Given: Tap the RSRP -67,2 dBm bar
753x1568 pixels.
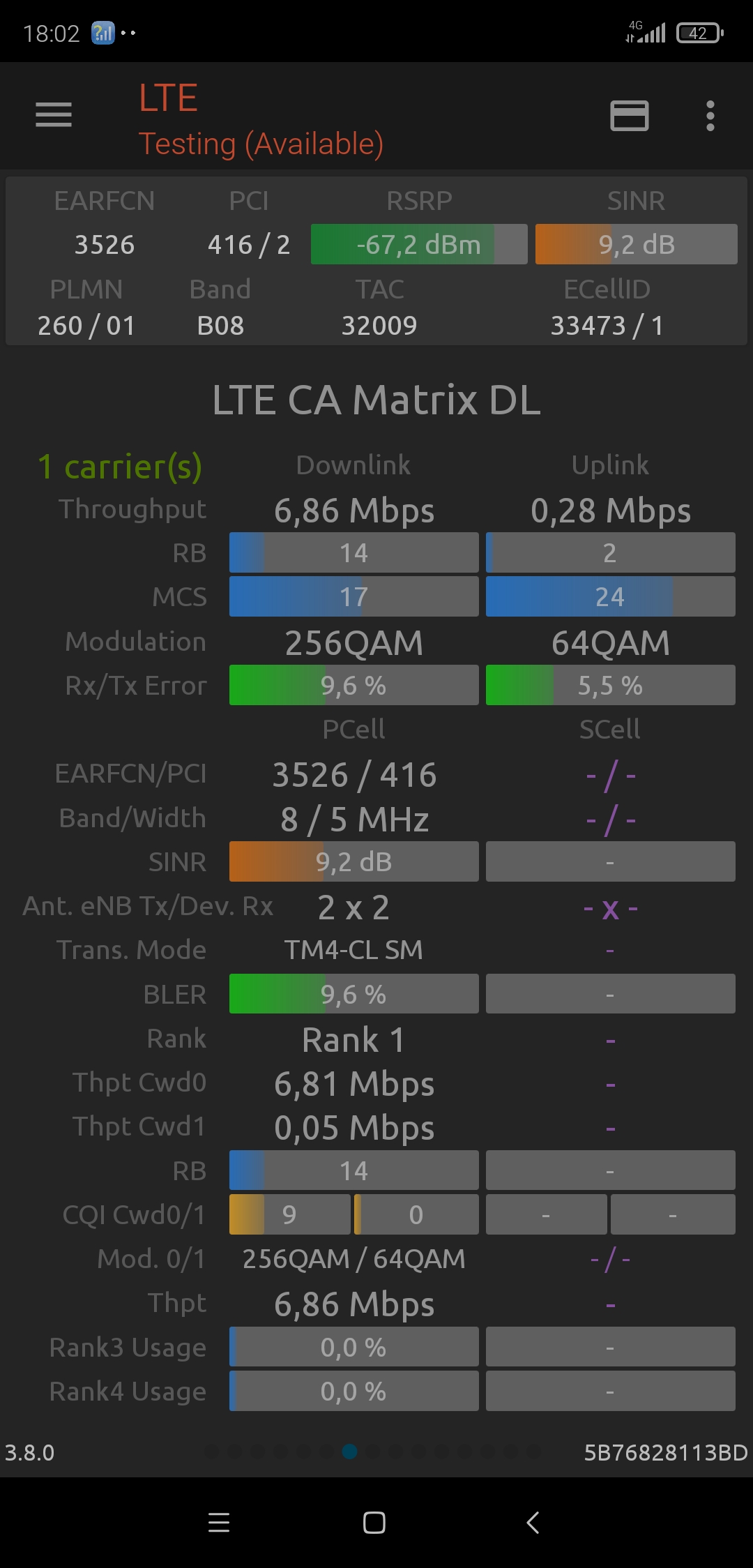Looking at the screenshot, I should tap(418, 245).
